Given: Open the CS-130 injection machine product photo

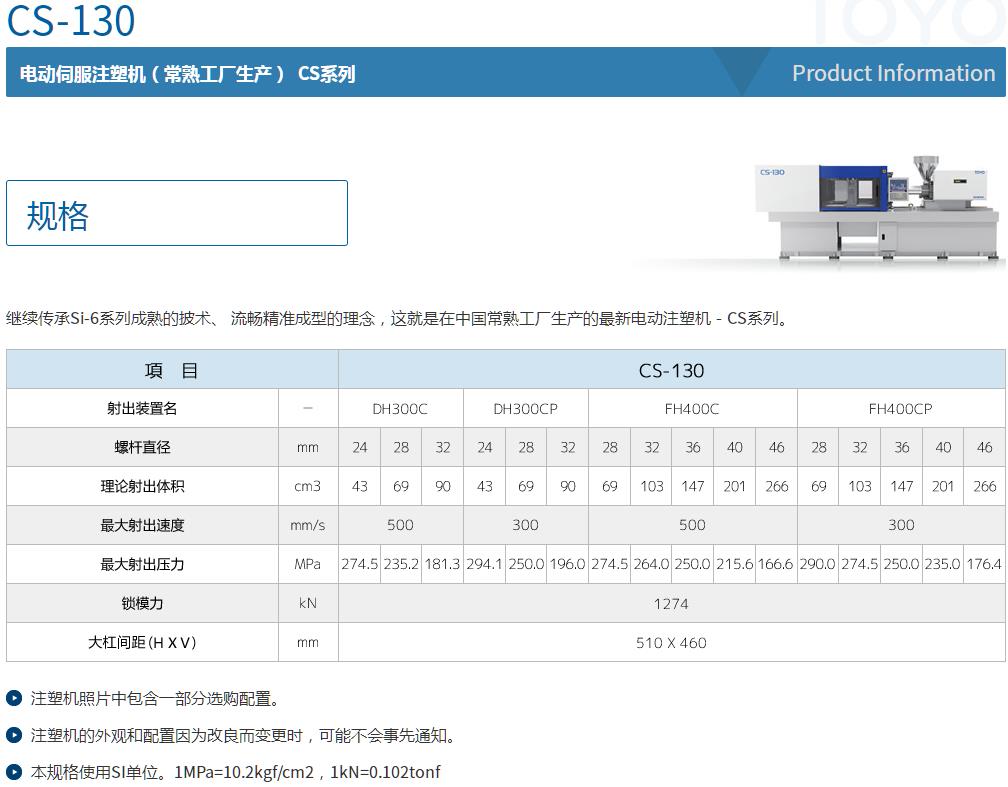Looking at the screenshot, I should coord(879,208).
